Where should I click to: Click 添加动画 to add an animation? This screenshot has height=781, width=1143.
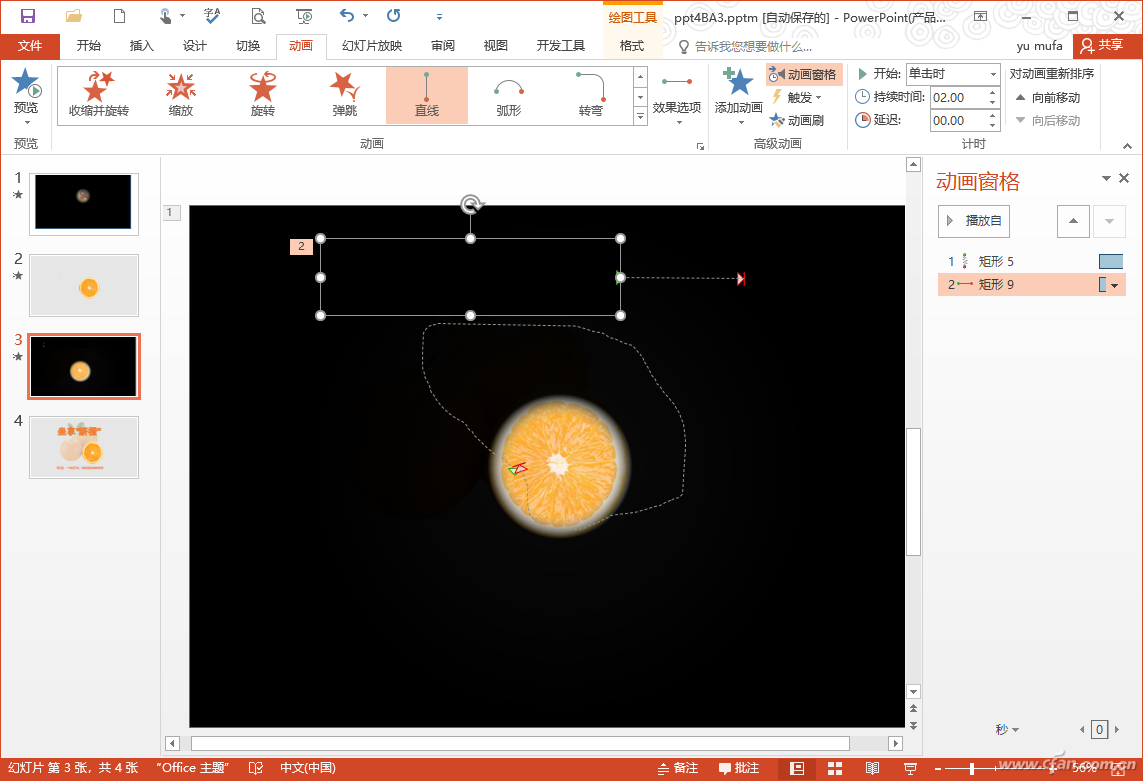738,97
